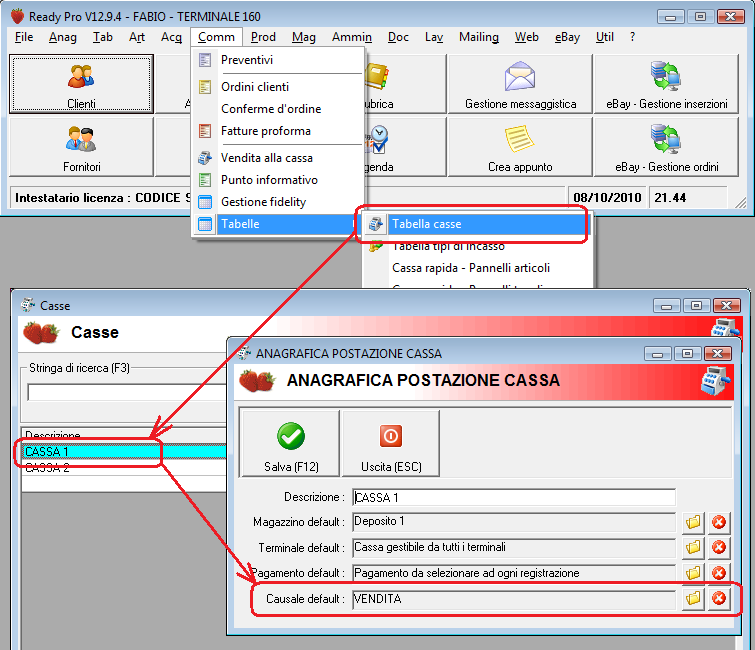Click the Stringa di ricerca field
This screenshot has width=755, height=650.
(x=126, y=392)
